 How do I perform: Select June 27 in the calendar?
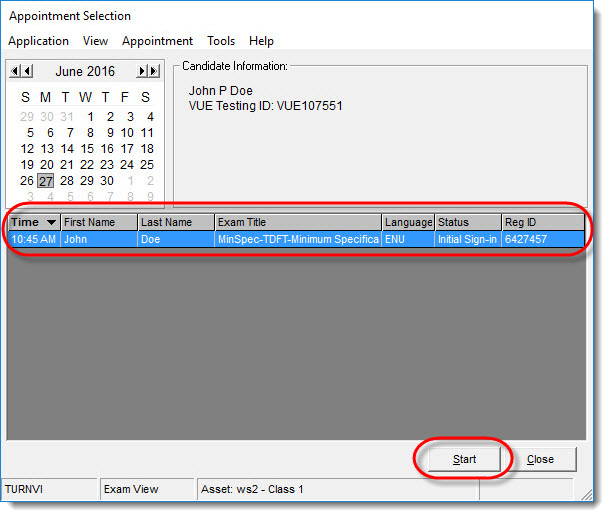pos(46,181)
